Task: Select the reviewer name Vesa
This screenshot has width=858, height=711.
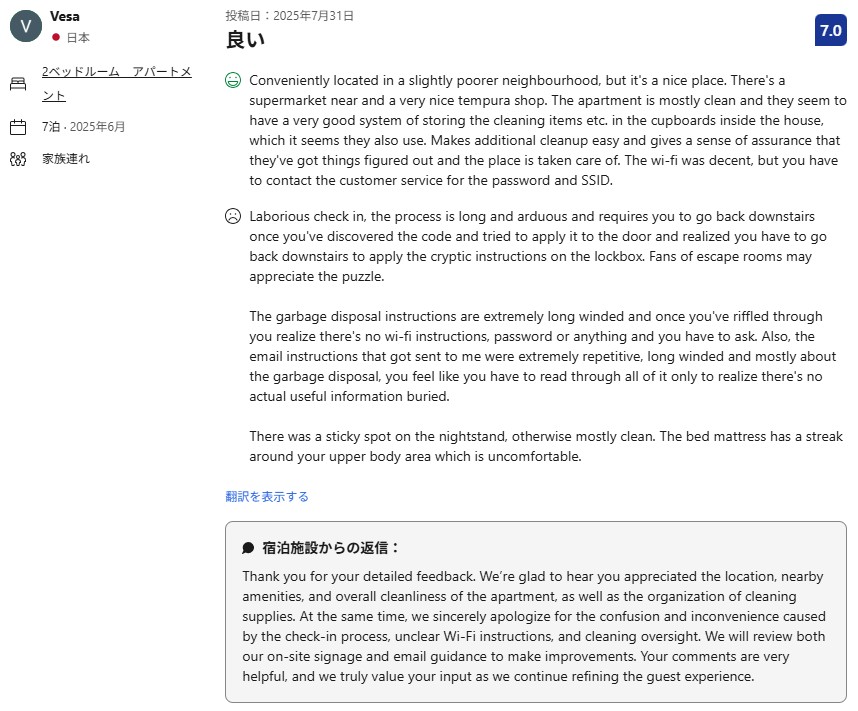Action: (x=65, y=16)
